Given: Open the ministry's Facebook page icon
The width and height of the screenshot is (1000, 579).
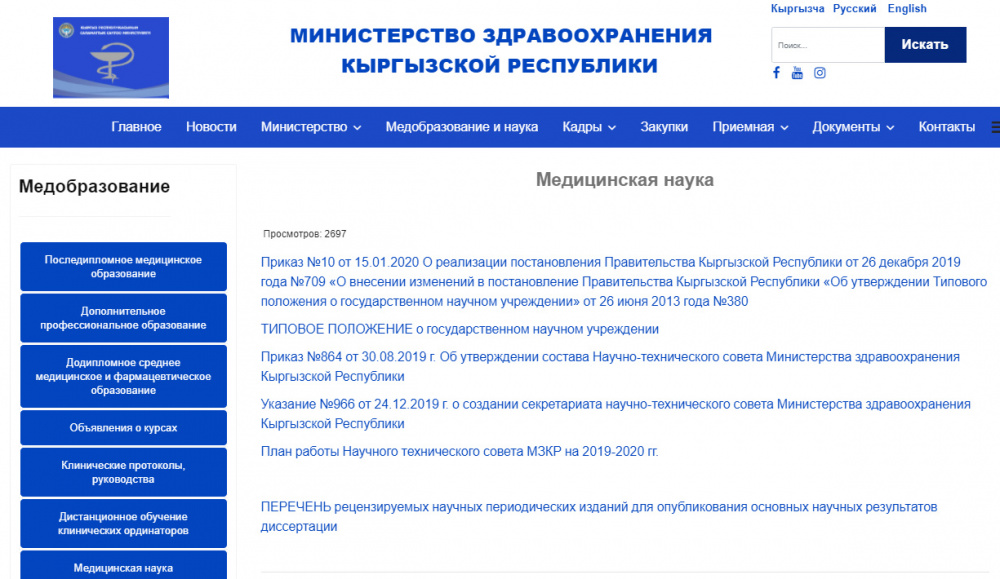Looking at the screenshot, I should click(776, 72).
